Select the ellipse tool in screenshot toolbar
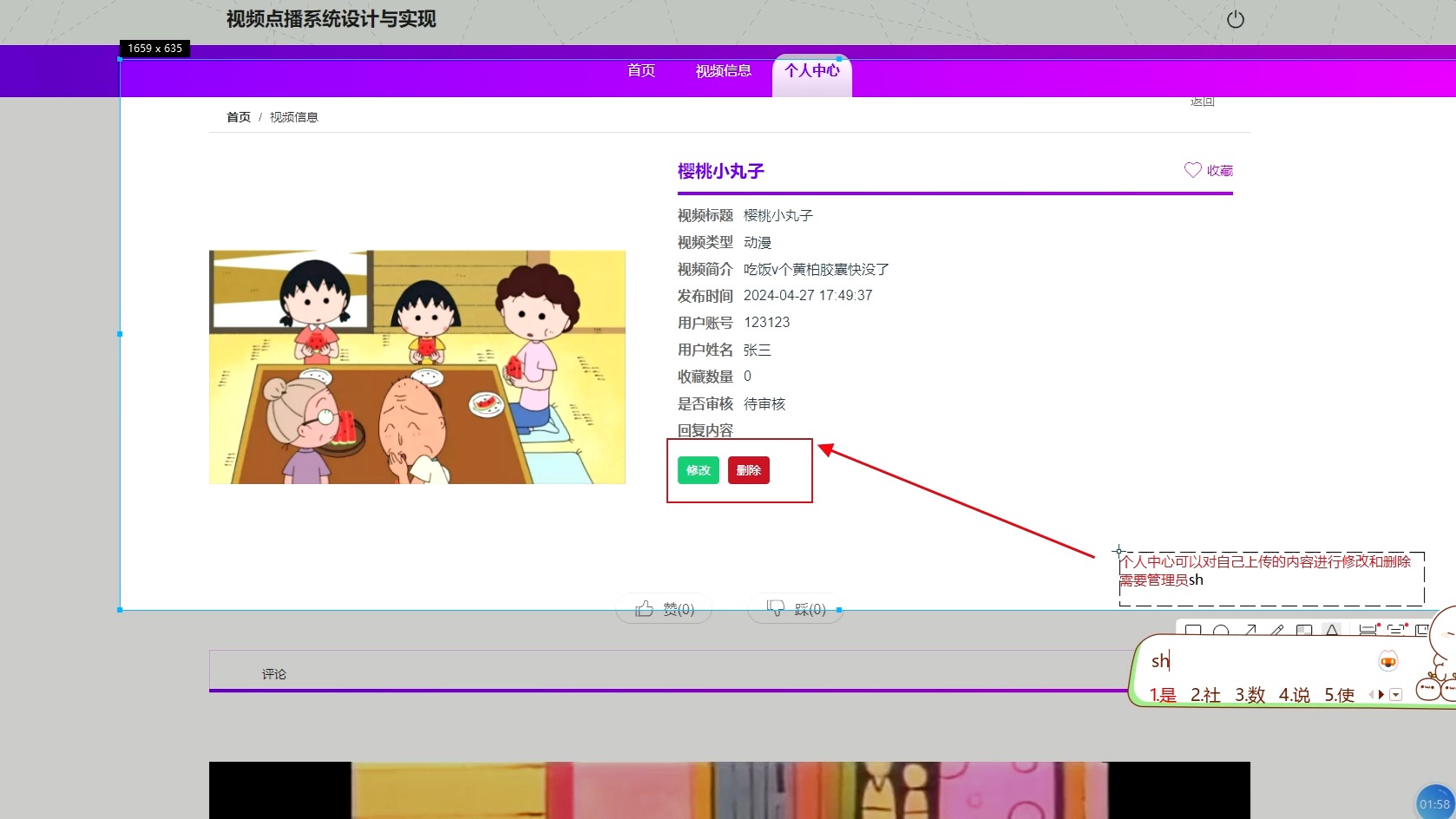This screenshot has height=819, width=1456. click(1221, 631)
